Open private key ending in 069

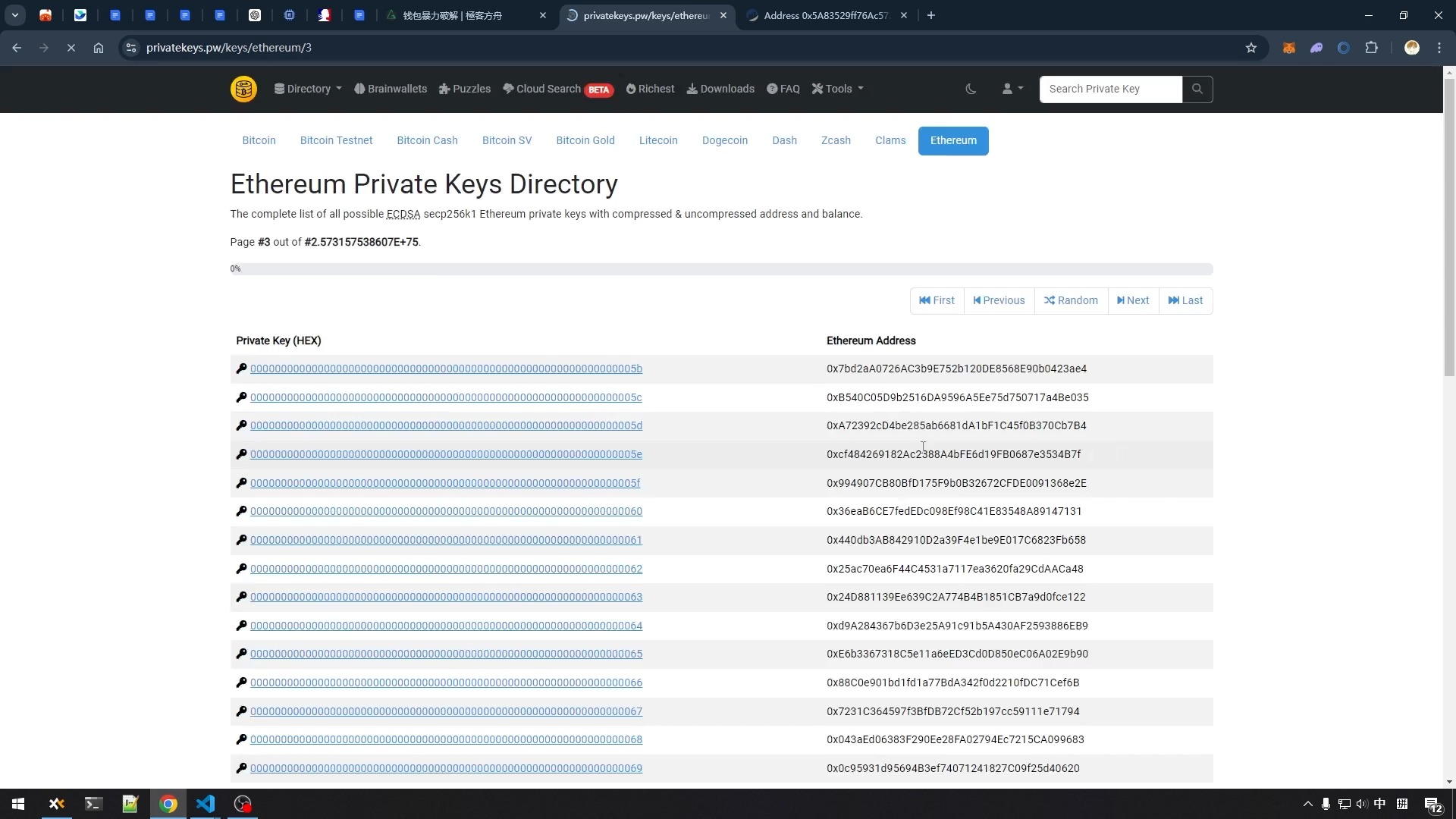point(446,769)
